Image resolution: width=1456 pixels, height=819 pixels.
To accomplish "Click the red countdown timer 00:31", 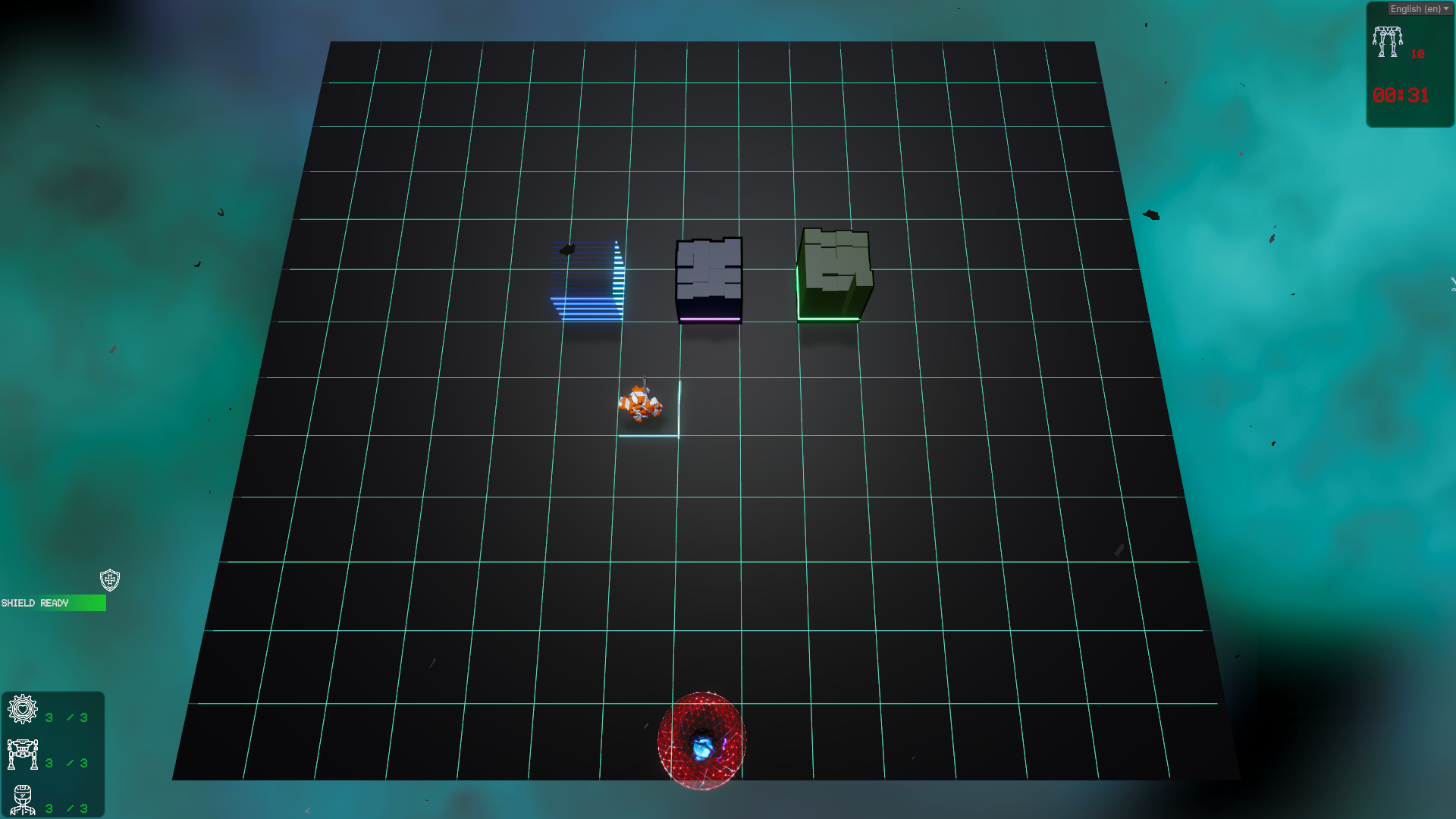I will 1401,96.
